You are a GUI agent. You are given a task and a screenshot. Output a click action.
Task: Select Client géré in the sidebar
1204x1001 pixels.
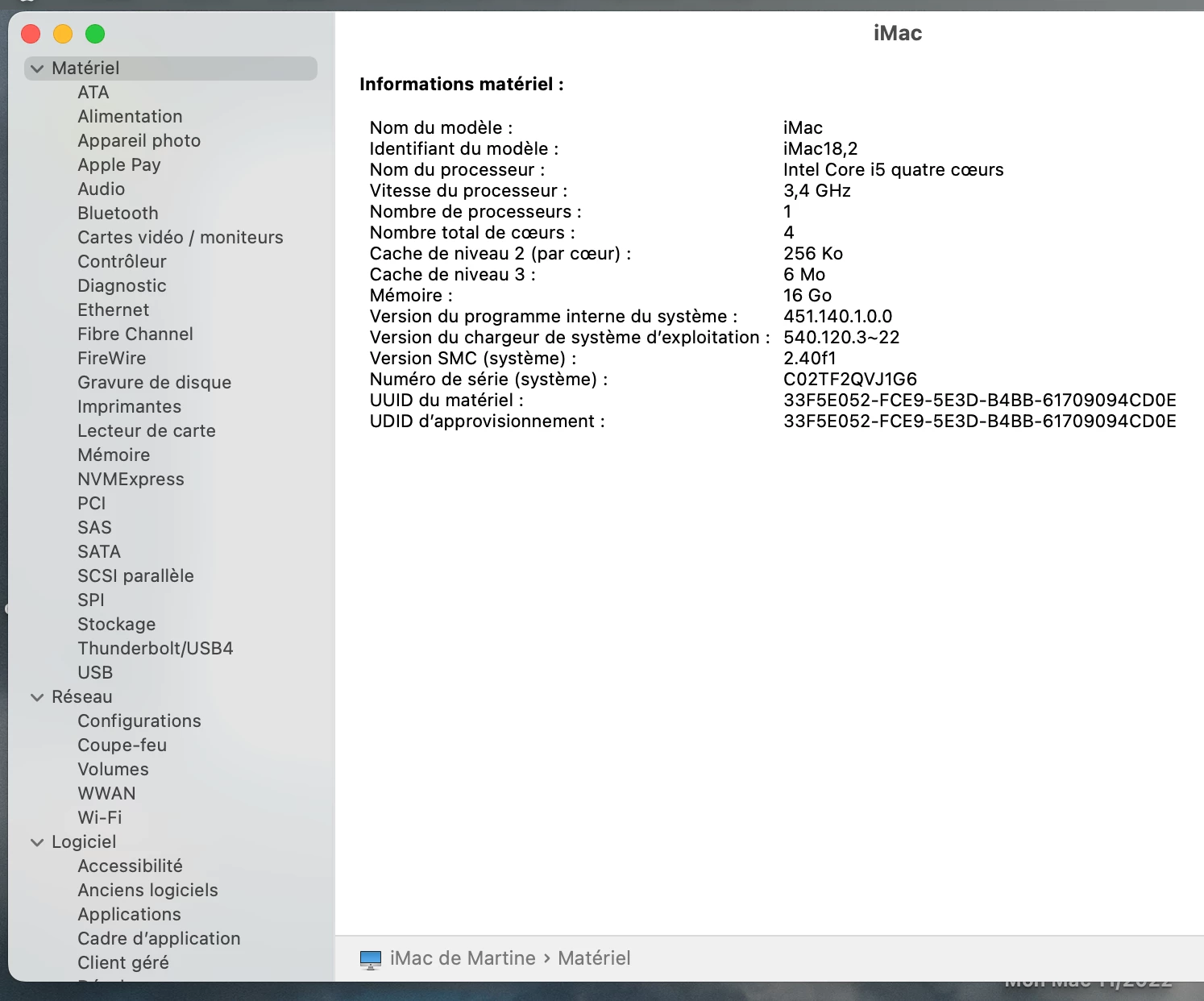(x=123, y=963)
